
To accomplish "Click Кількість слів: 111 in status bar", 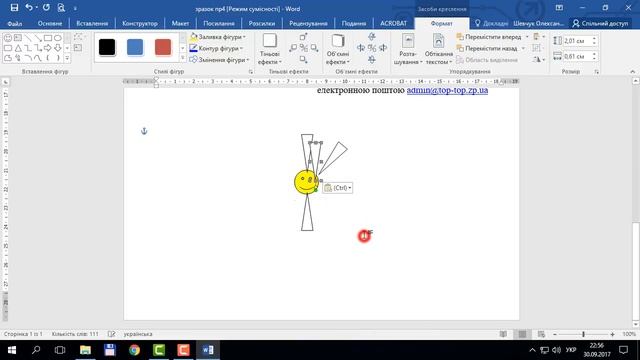I will 75,334.
